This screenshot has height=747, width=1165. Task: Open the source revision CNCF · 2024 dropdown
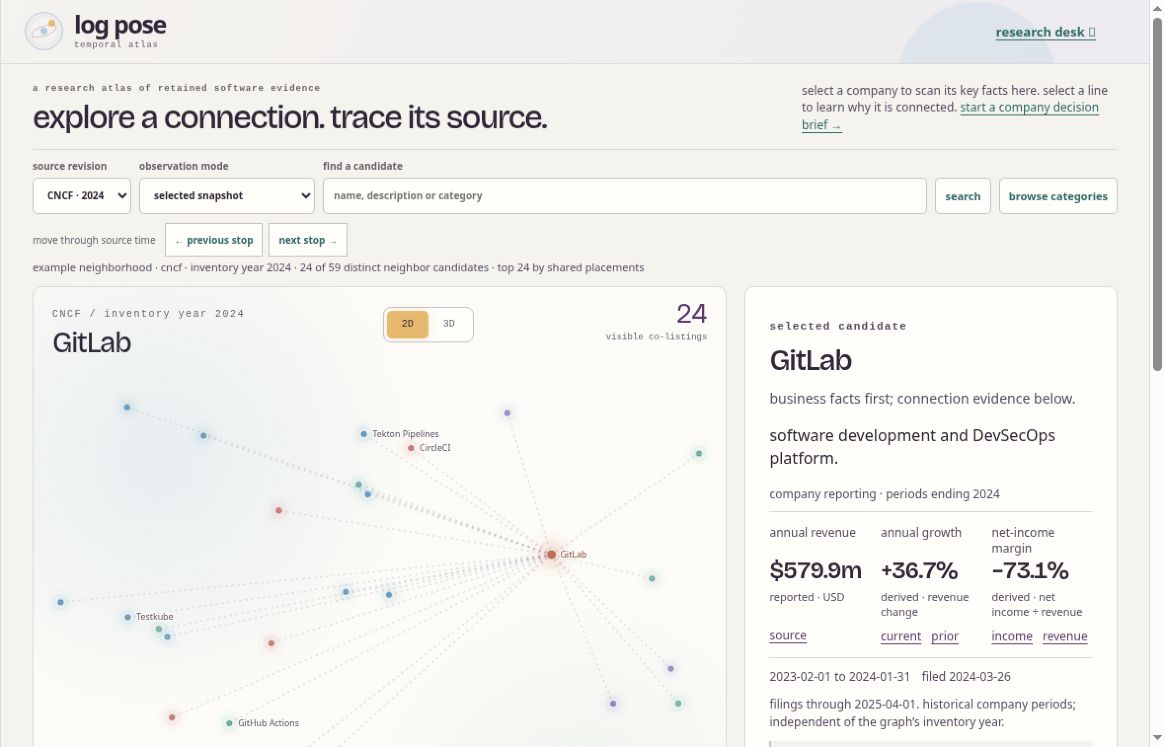(x=82, y=195)
